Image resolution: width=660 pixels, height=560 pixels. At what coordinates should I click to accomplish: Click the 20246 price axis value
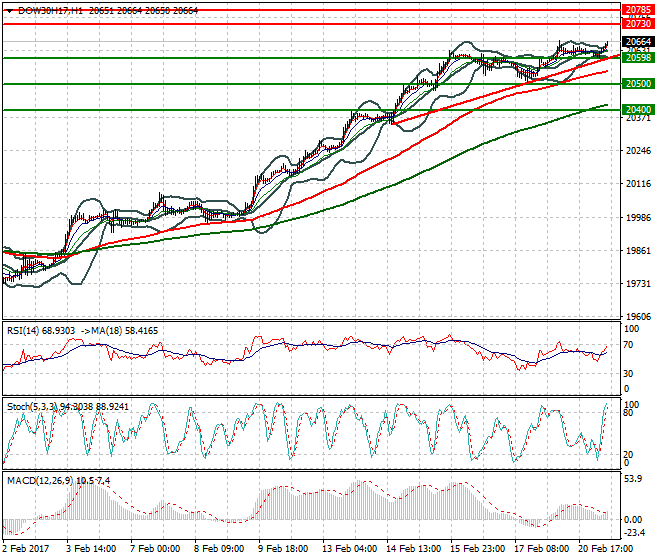coord(638,151)
